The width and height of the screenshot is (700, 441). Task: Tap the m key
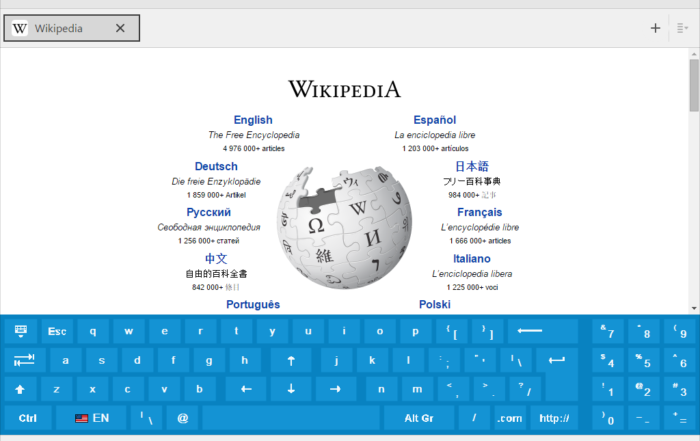pos(417,389)
